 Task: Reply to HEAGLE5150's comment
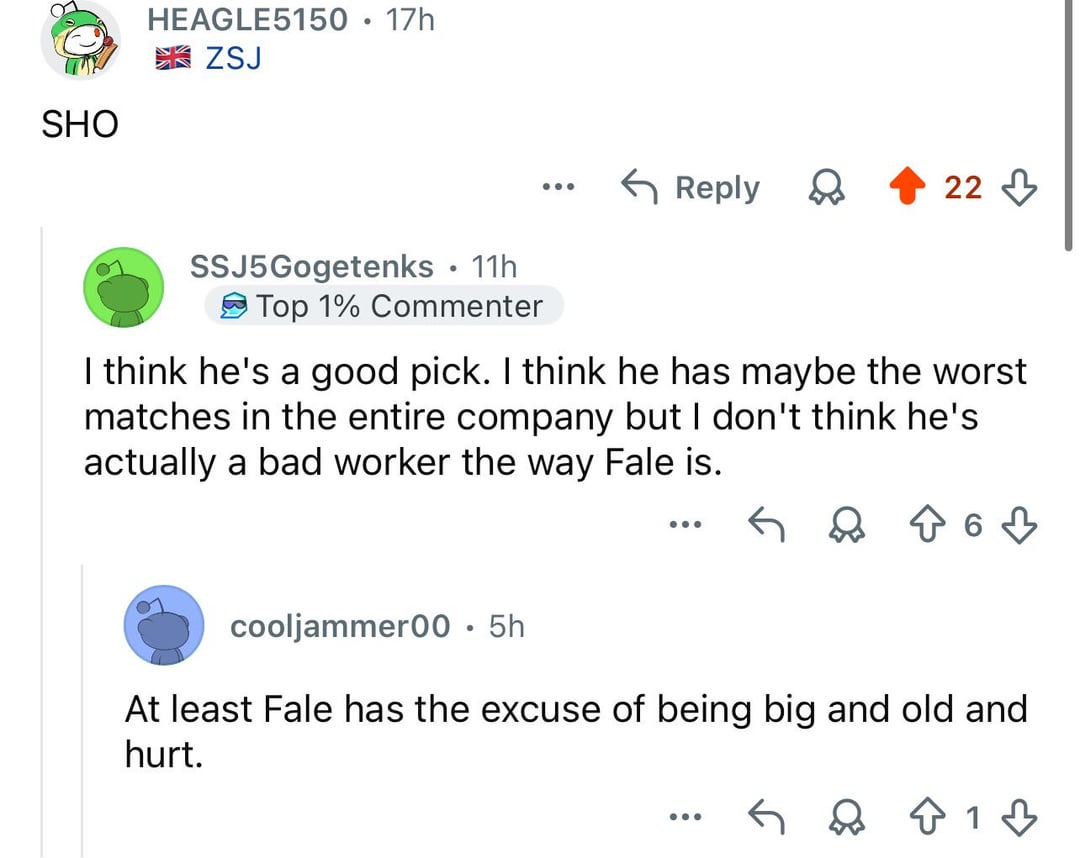click(691, 187)
